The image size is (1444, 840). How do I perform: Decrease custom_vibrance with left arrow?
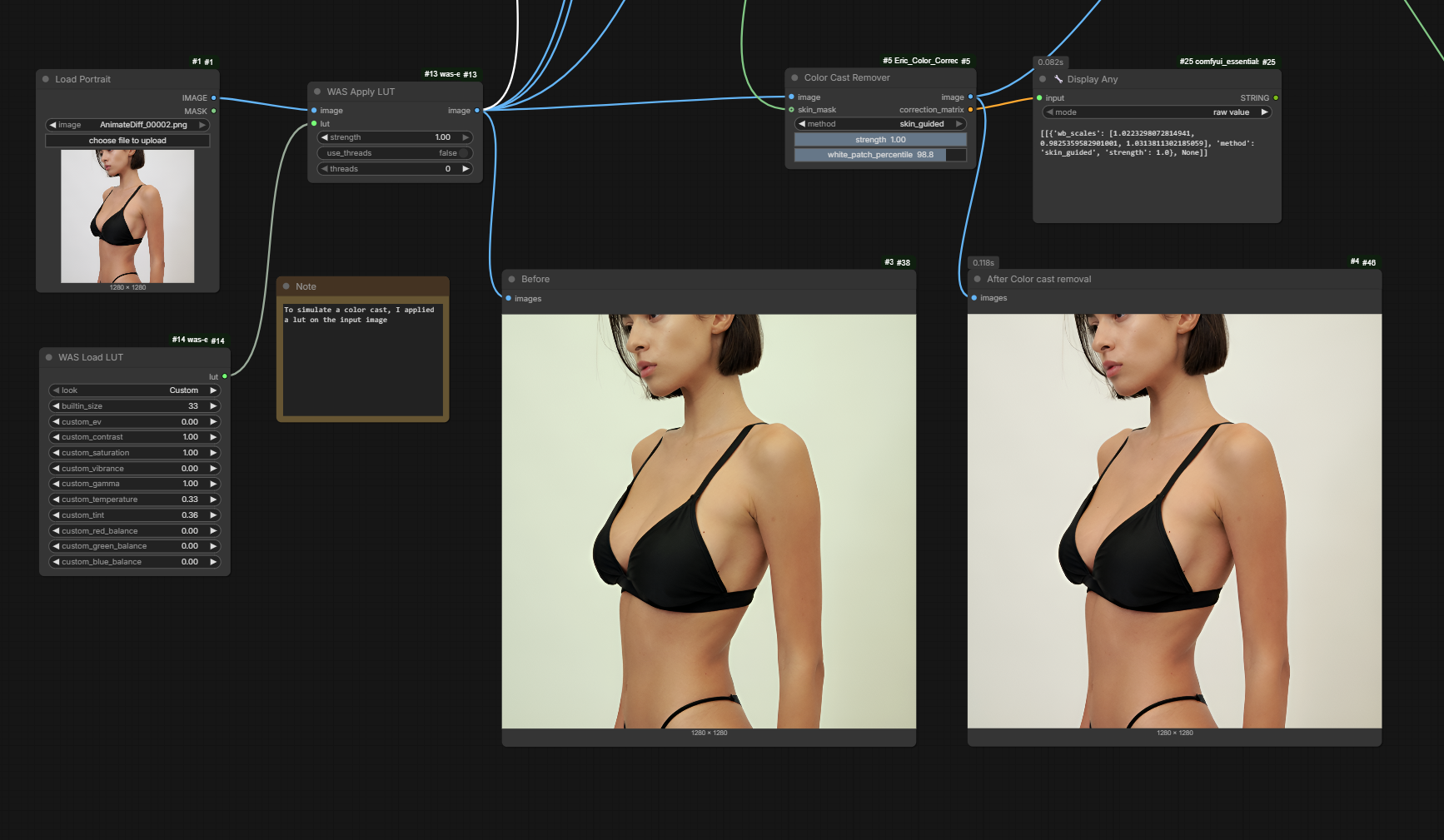pyautogui.click(x=56, y=469)
